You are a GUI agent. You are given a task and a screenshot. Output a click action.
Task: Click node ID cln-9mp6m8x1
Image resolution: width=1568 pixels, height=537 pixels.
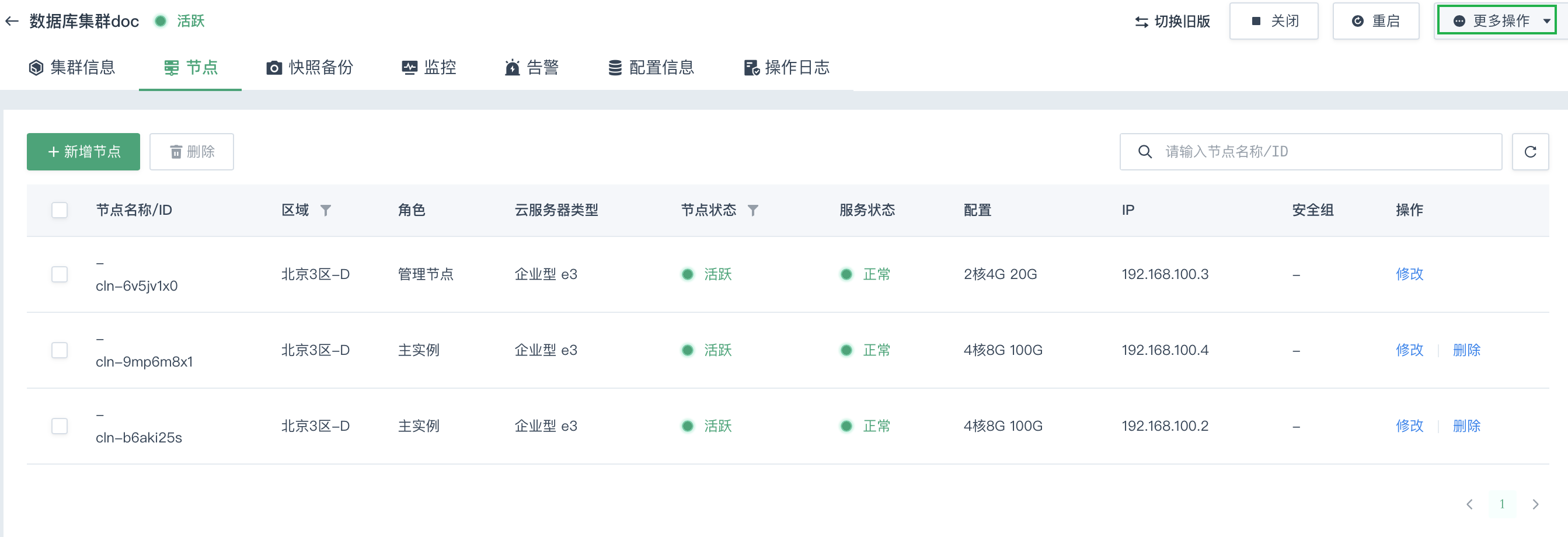144,362
